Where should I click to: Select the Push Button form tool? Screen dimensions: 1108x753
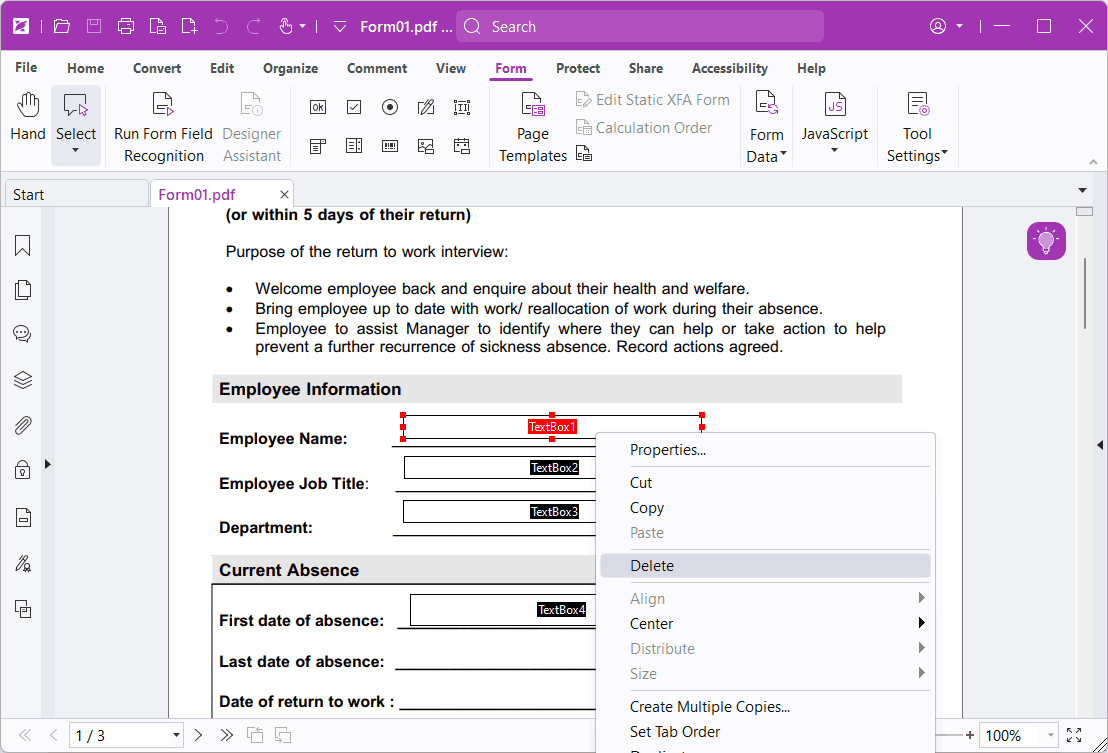317,106
